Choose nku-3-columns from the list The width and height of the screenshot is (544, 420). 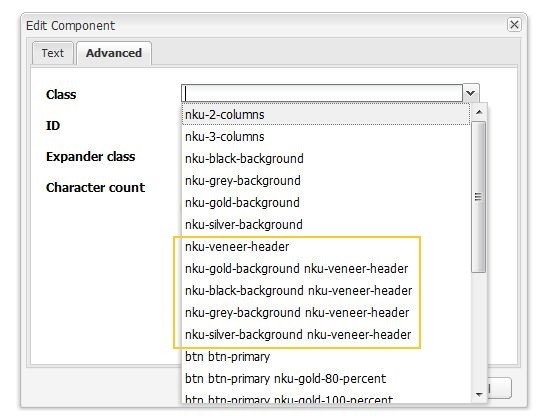tap(325, 137)
